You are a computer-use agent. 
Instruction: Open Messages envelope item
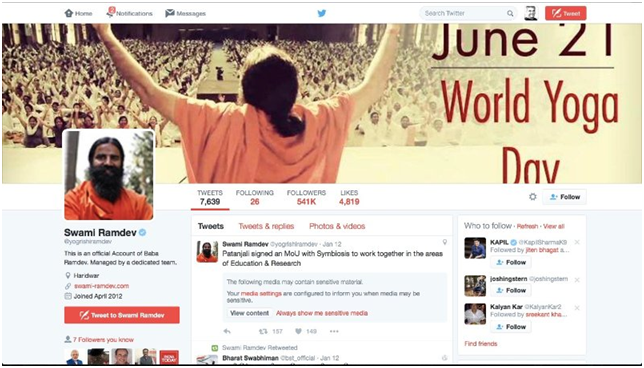click(185, 14)
